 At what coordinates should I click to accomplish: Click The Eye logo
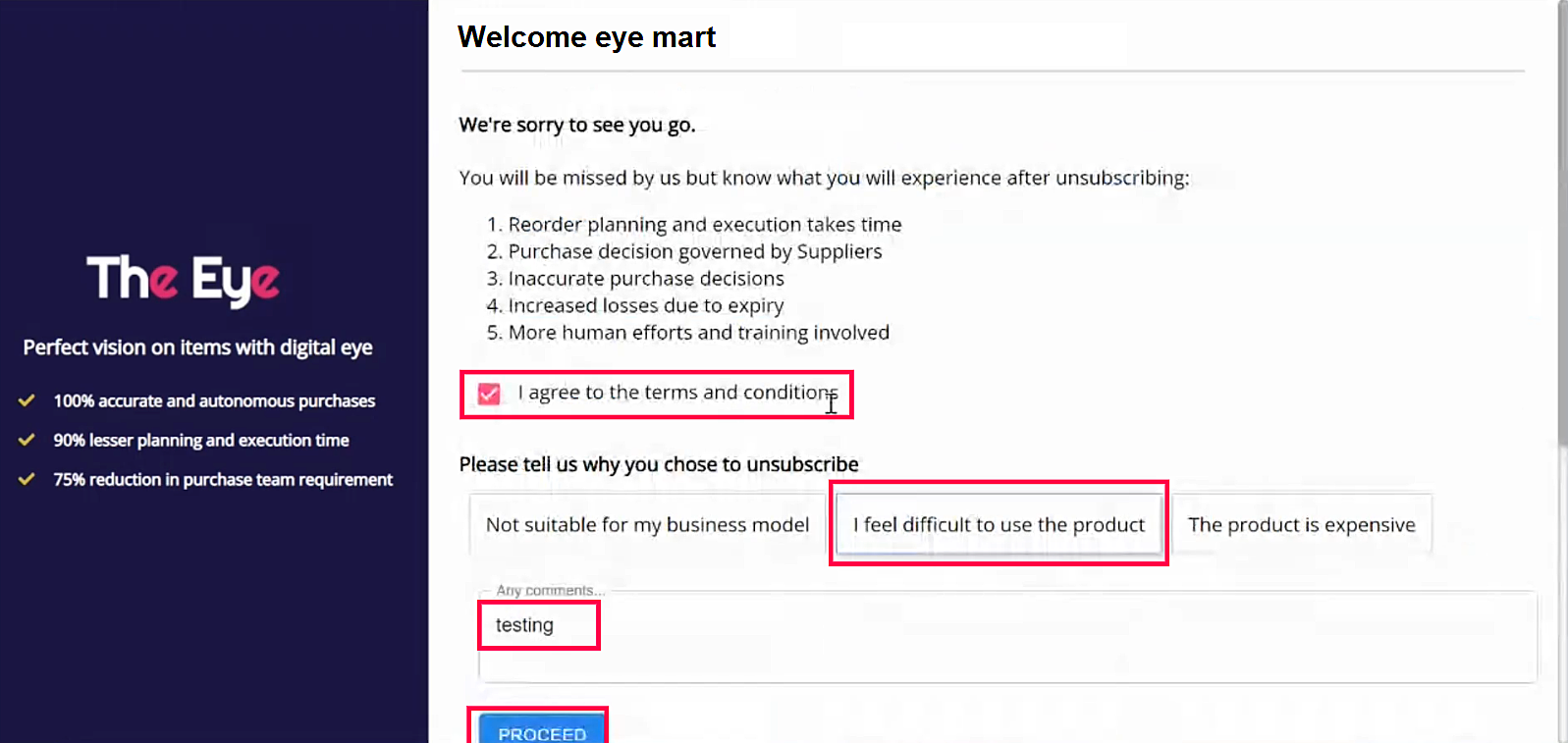tap(183, 280)
